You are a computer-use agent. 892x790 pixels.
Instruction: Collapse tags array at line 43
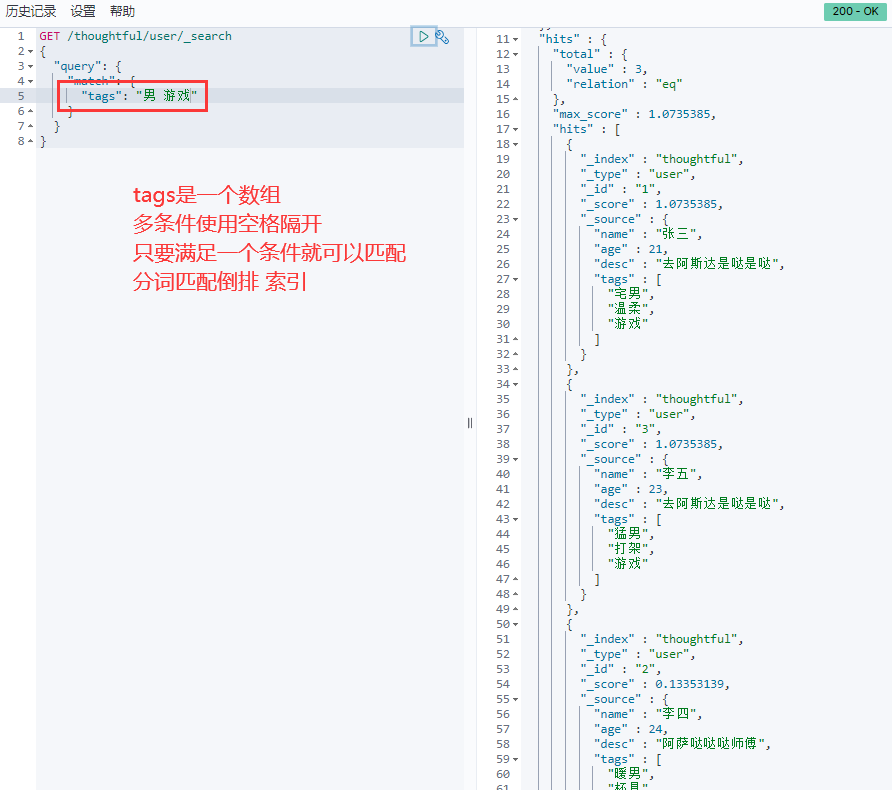515,520
